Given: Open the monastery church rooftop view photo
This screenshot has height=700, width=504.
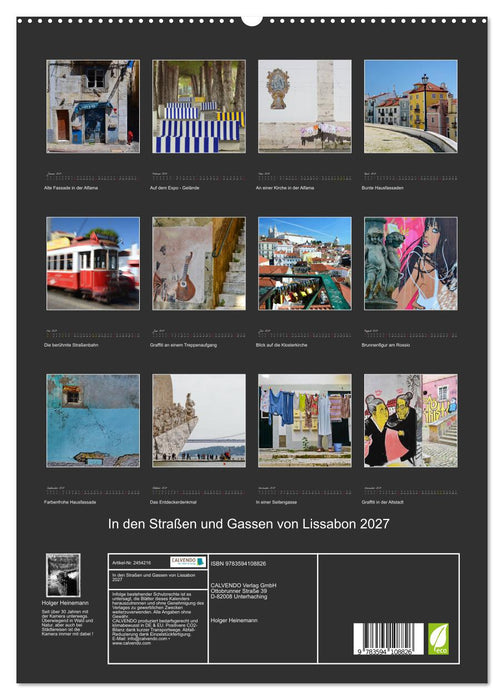Looking at the screenshot, I should [x=304, y=263].
